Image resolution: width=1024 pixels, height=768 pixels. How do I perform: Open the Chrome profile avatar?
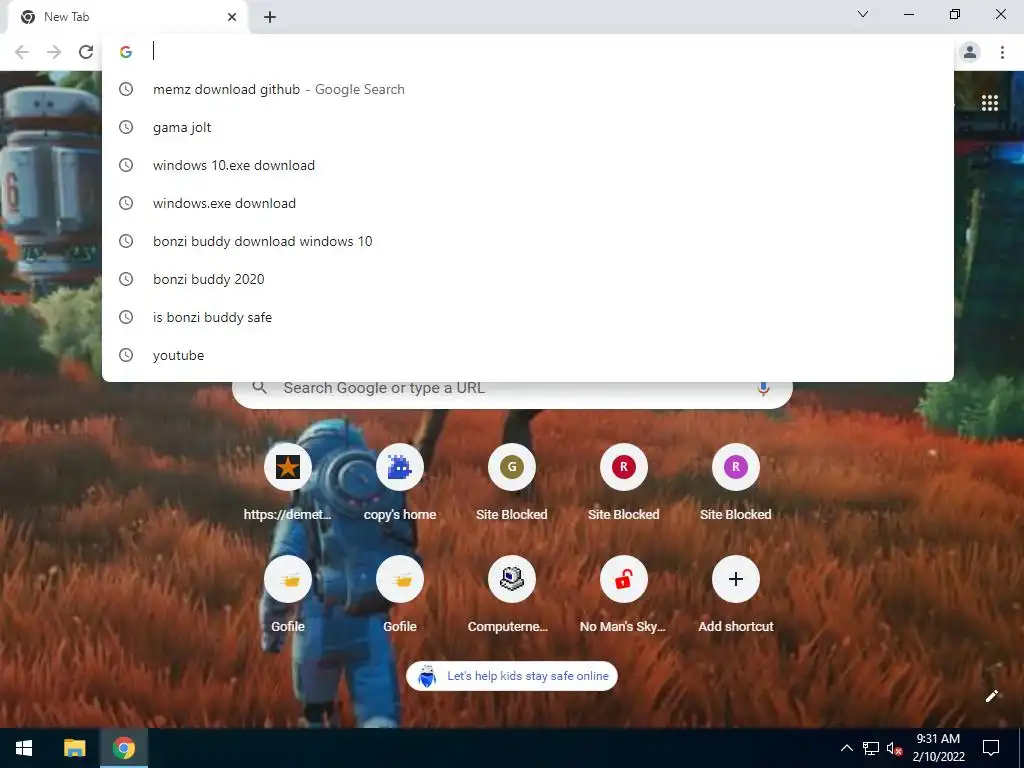click(x=970, y=52)
